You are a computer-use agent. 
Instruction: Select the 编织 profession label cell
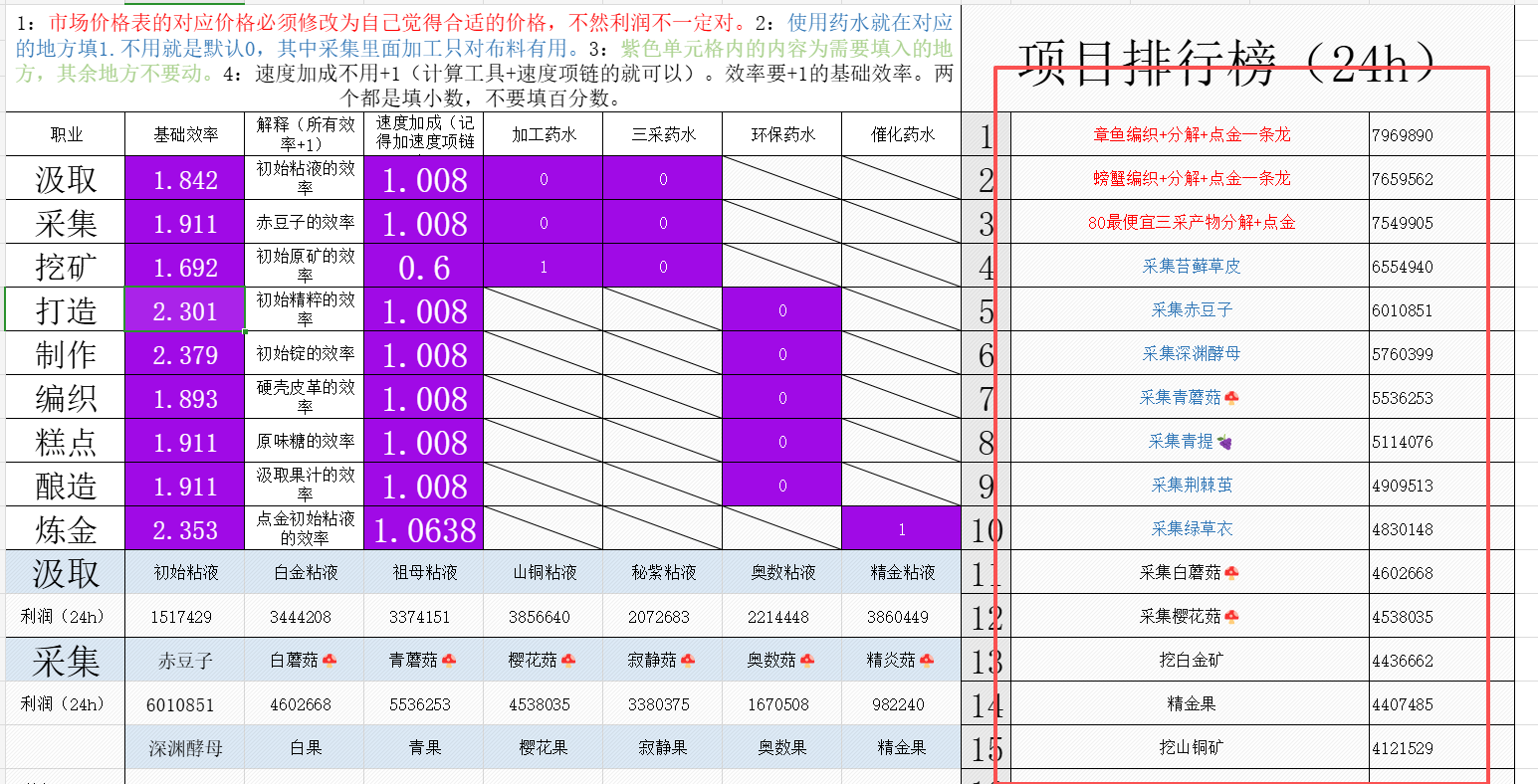66,398
